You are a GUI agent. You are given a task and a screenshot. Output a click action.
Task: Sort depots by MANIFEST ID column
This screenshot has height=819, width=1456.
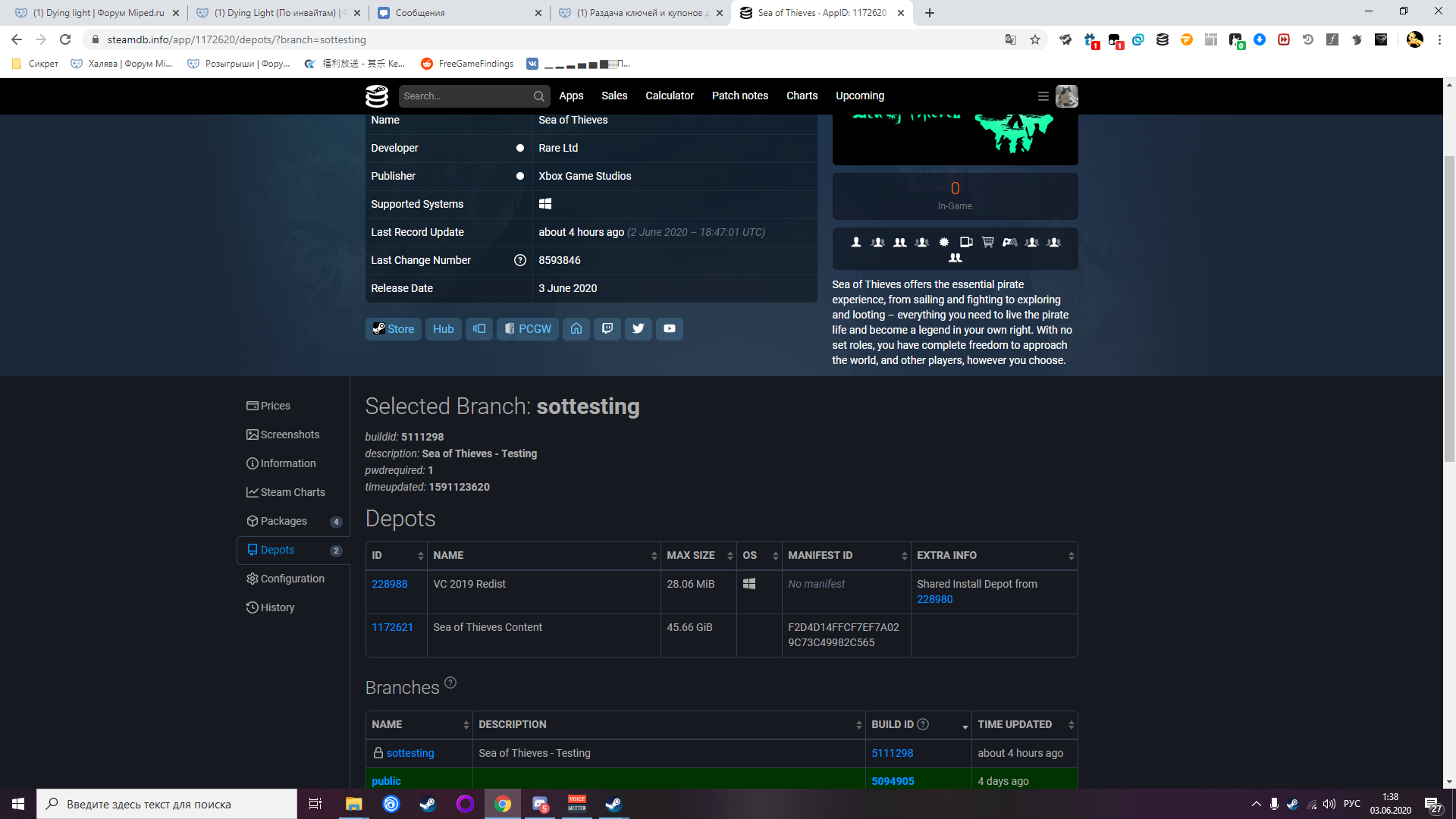pos(846,556)
